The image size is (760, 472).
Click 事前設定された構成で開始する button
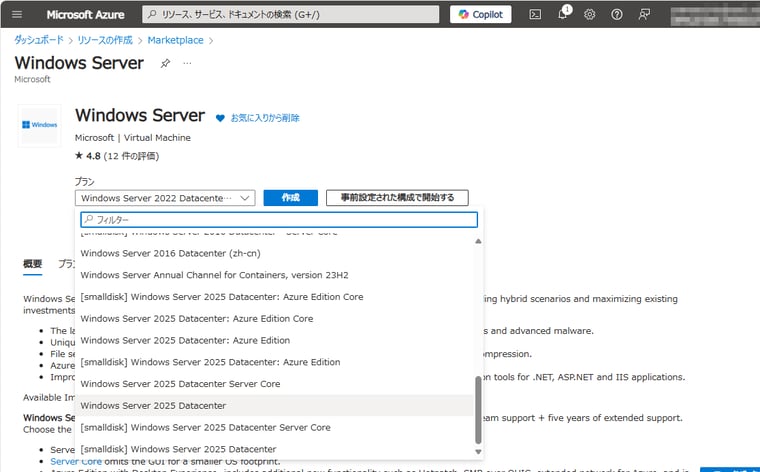click(x=397, y=197)
